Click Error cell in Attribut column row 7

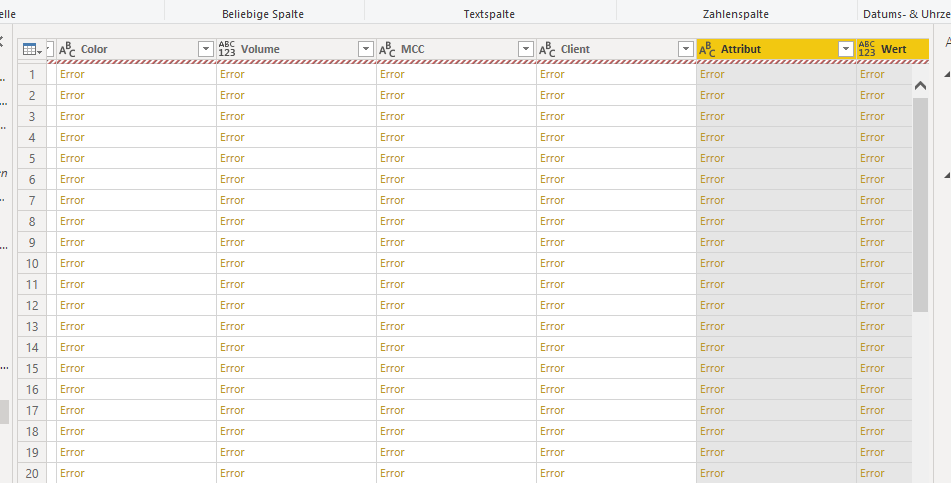coord(777,200)
